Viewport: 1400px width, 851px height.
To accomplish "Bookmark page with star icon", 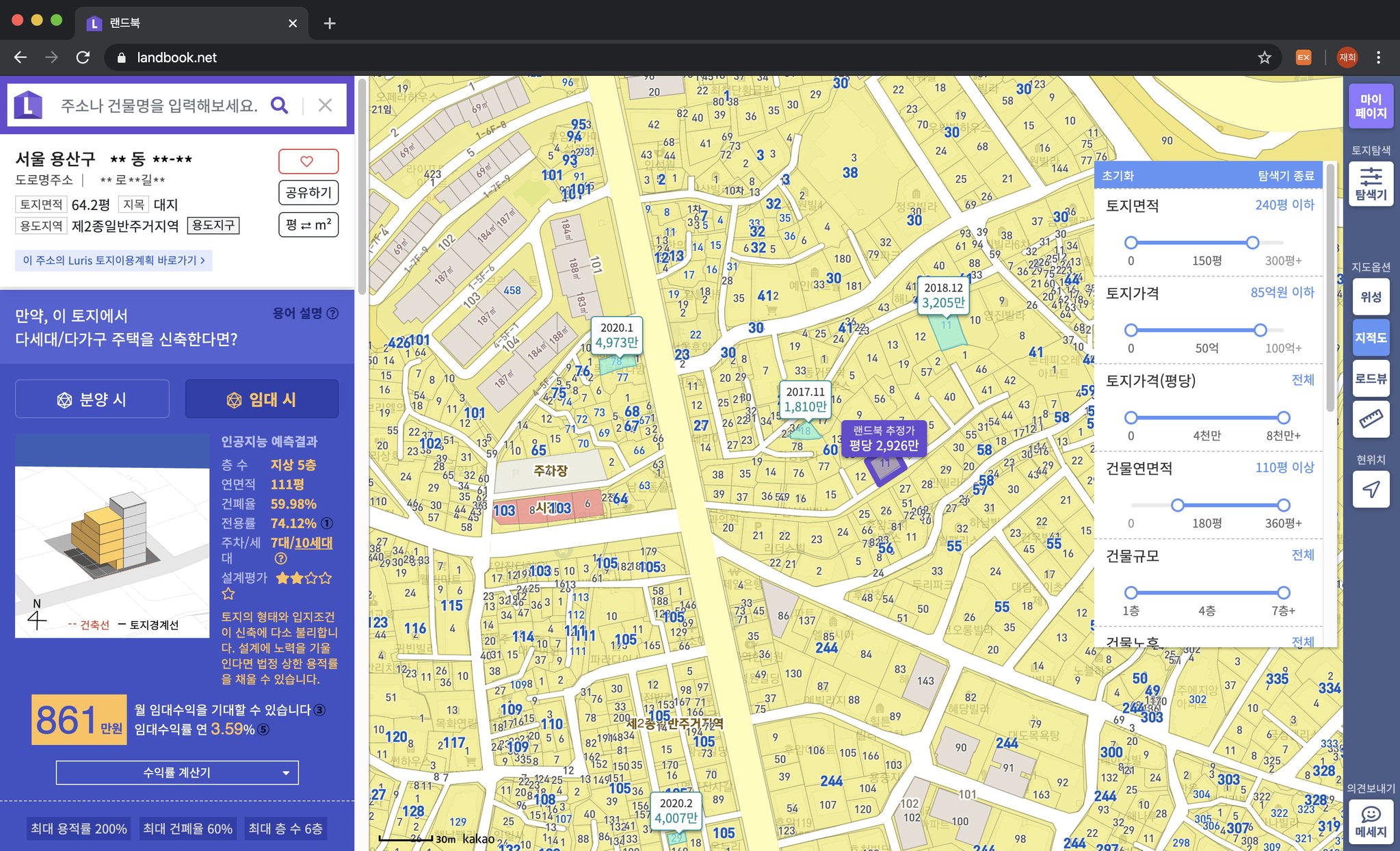I will click(1264, 57).
